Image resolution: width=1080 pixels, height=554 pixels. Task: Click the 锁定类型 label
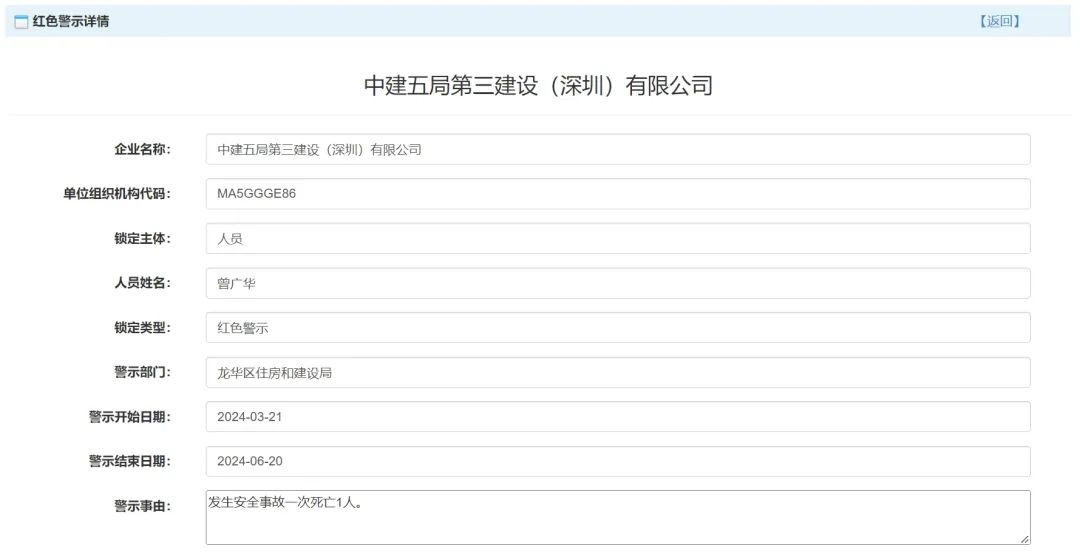(x=143, y=328)
